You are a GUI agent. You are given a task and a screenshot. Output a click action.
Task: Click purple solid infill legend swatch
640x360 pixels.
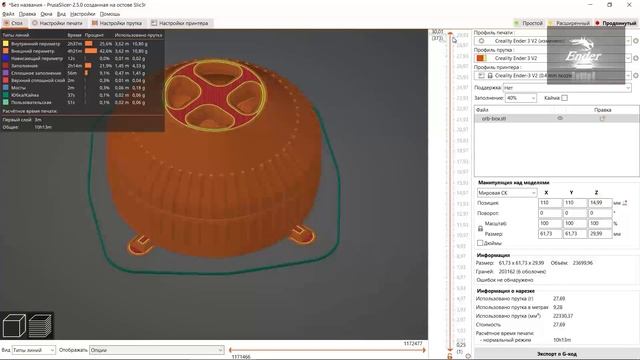tap(6, 73)
